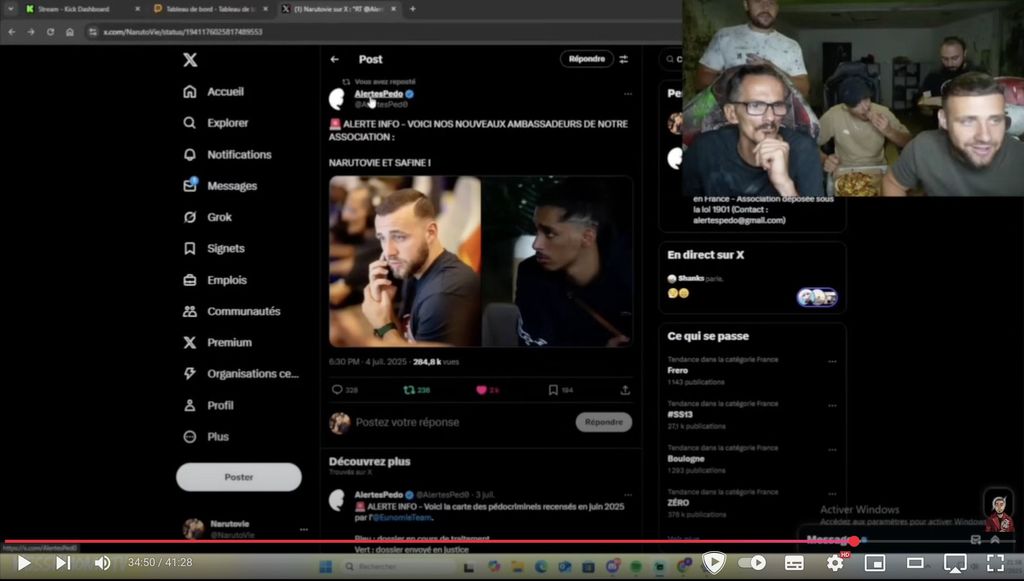Expand the Plus menu in the sidebar
The height and width of the screenshot is (581, 1024).
206,436
